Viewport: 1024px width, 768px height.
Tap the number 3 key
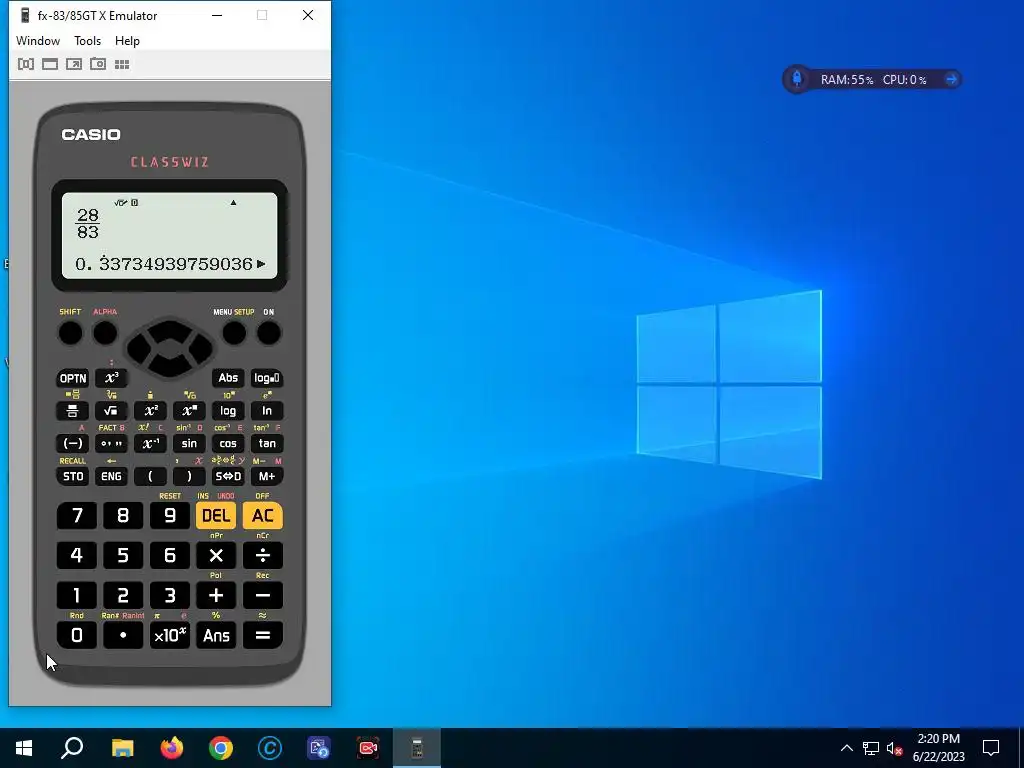[170, 596]
